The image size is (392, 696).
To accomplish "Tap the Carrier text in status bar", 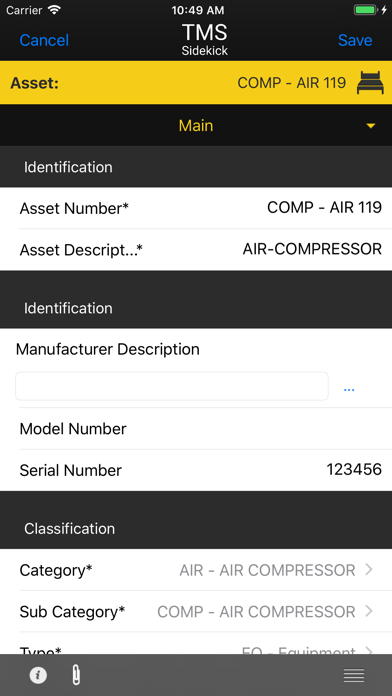I will tap(25, 10).
